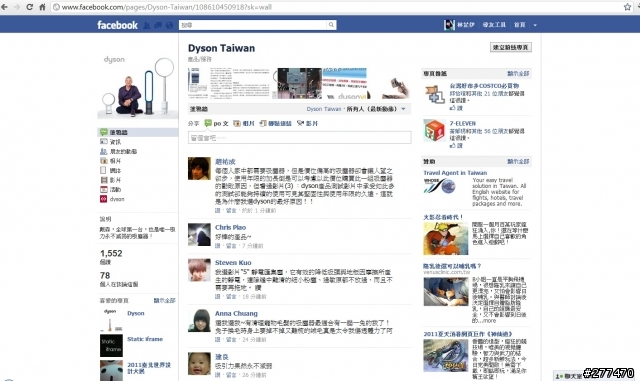Click the search magnifier icon

point(331,25)
